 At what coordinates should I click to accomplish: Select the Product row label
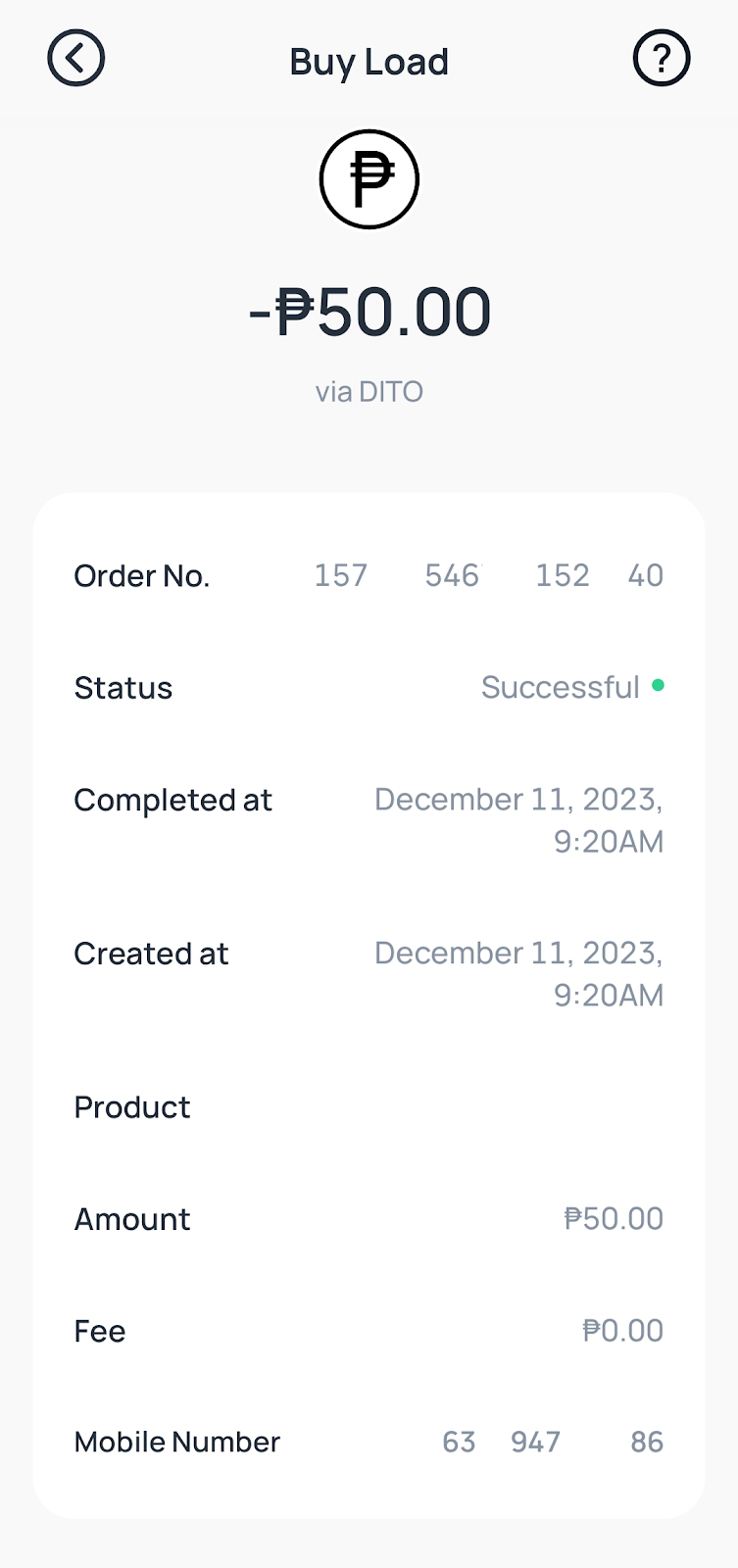[x=132, y=1107]
